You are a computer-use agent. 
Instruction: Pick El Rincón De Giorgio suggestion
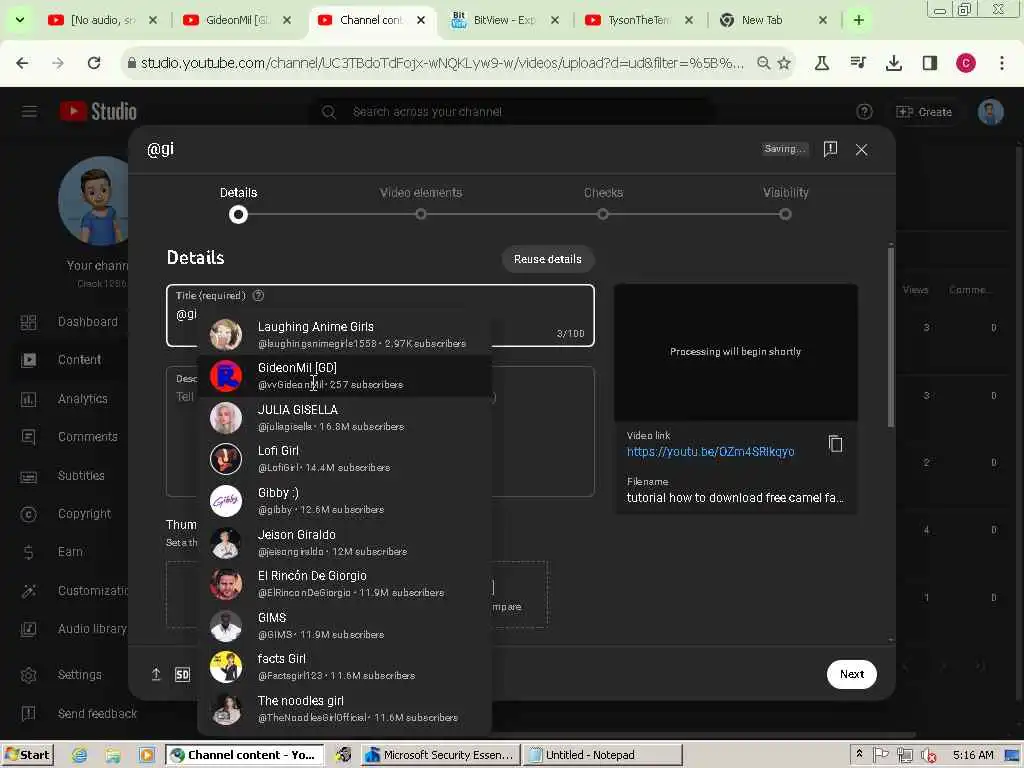click(x=344, y=583)
